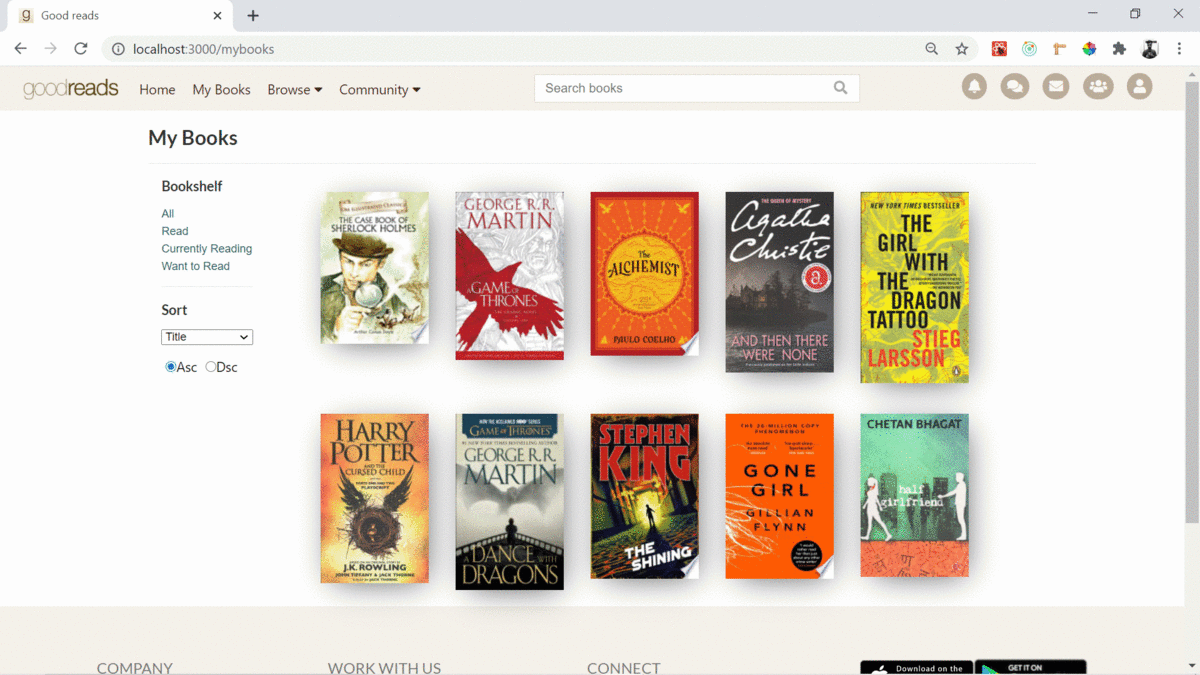1200x675 pixels.
Task: Open the Title sort dropdown
Action: 207,337
